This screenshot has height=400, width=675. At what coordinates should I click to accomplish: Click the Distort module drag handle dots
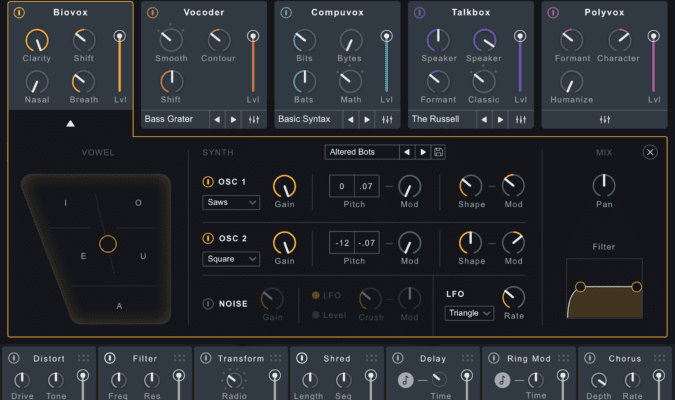click(83, 358)
